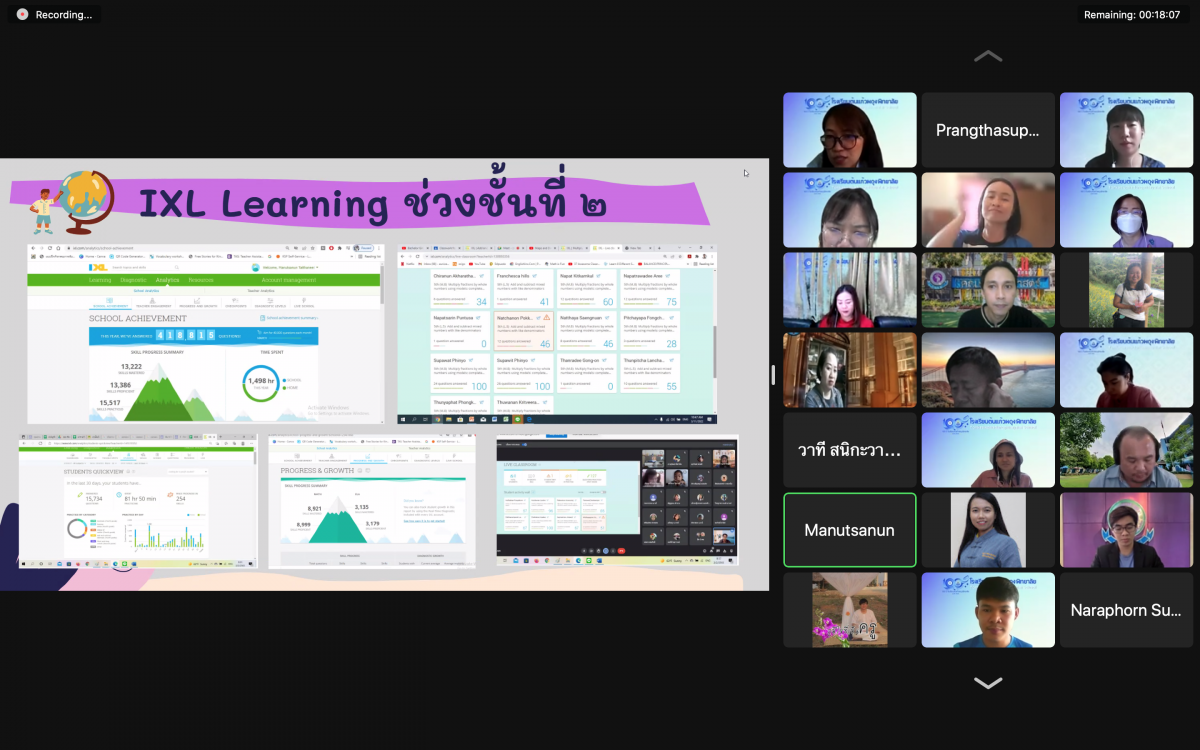
Task: Grab the divider handle beside the gallery
Action: coord(774,375)
